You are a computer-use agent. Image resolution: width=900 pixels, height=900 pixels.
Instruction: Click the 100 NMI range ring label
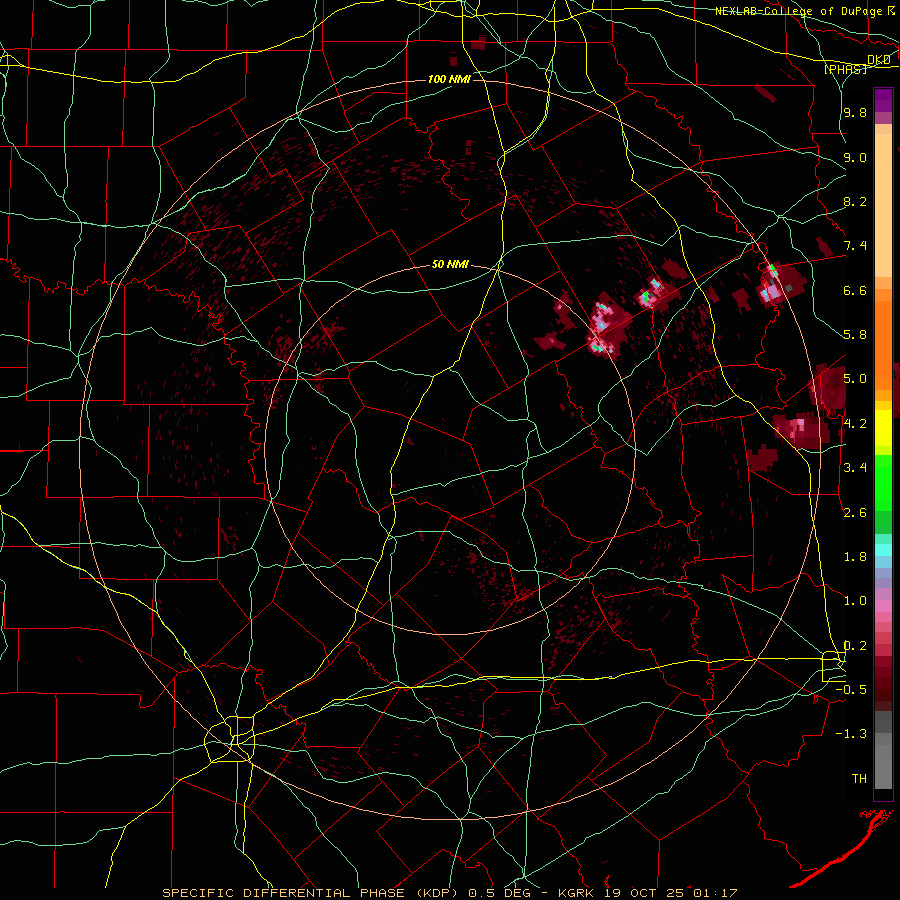(449, 79)
